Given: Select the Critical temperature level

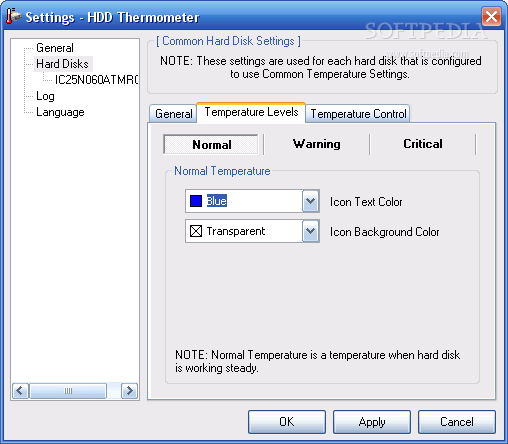Looking at the screenshot, I should 423,144.
